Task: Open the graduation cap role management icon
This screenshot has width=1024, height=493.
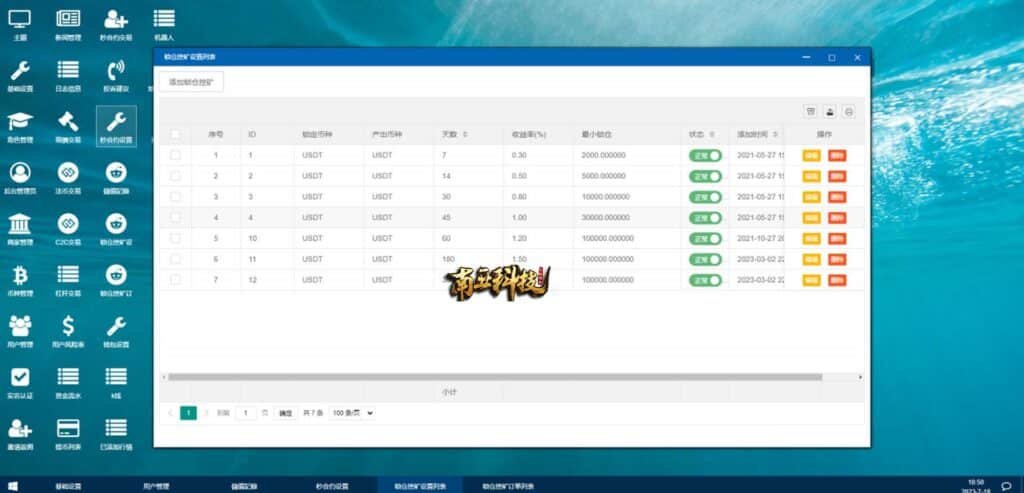Action: tap(20, 122)
